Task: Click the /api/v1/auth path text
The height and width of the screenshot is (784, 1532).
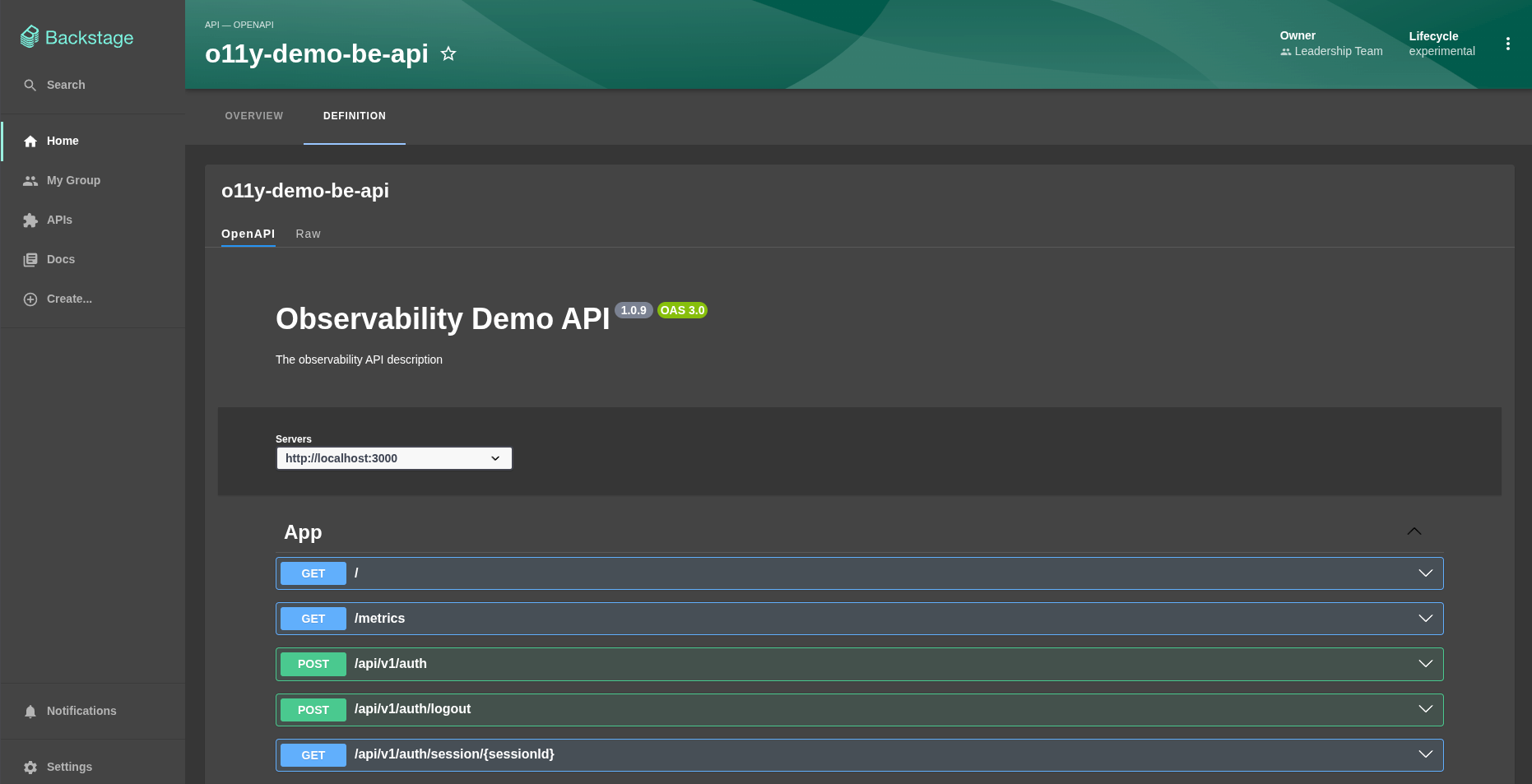Action: [391, 663]
